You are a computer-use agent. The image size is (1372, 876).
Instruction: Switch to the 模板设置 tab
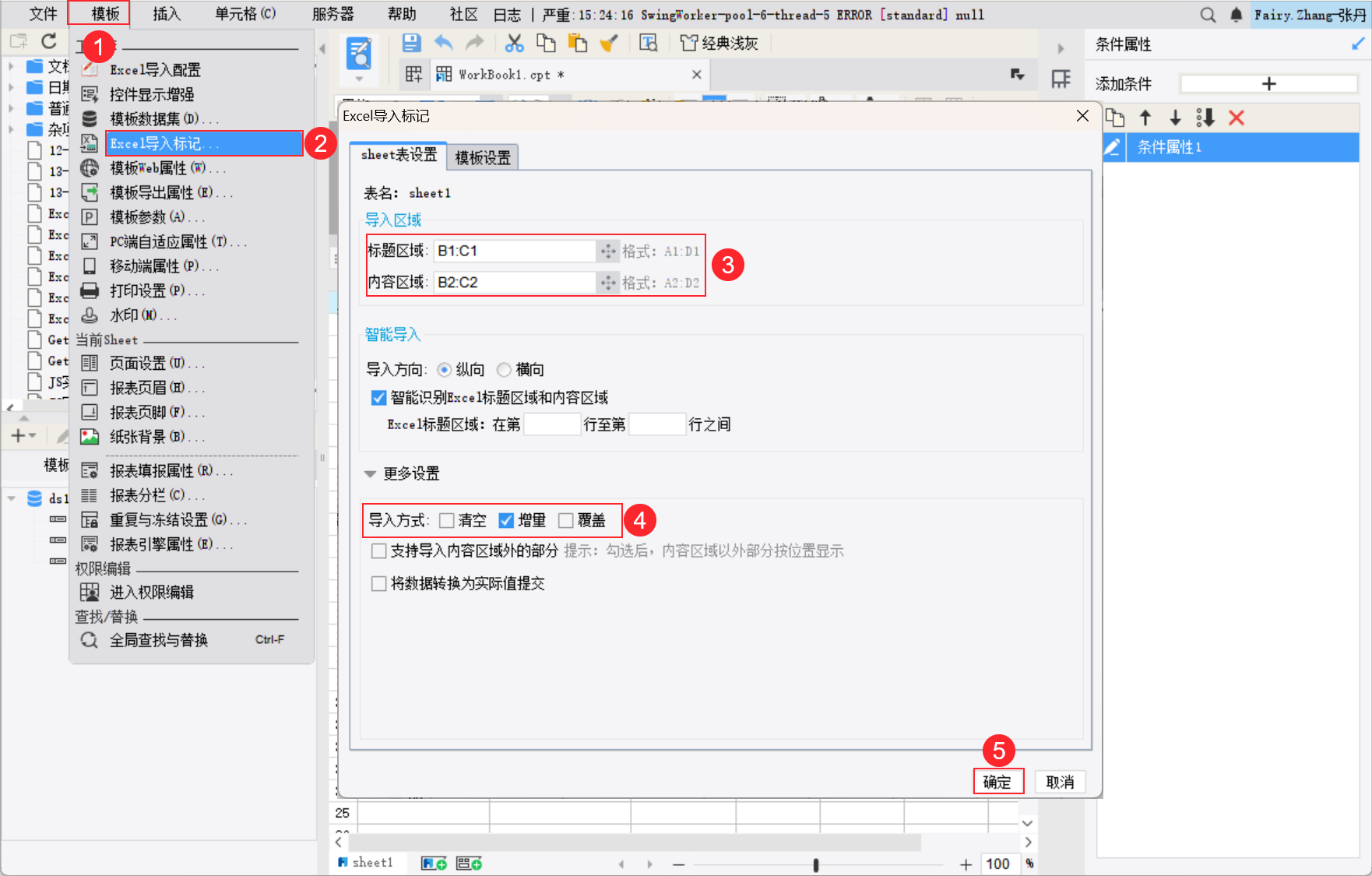(x=483, y=158)
